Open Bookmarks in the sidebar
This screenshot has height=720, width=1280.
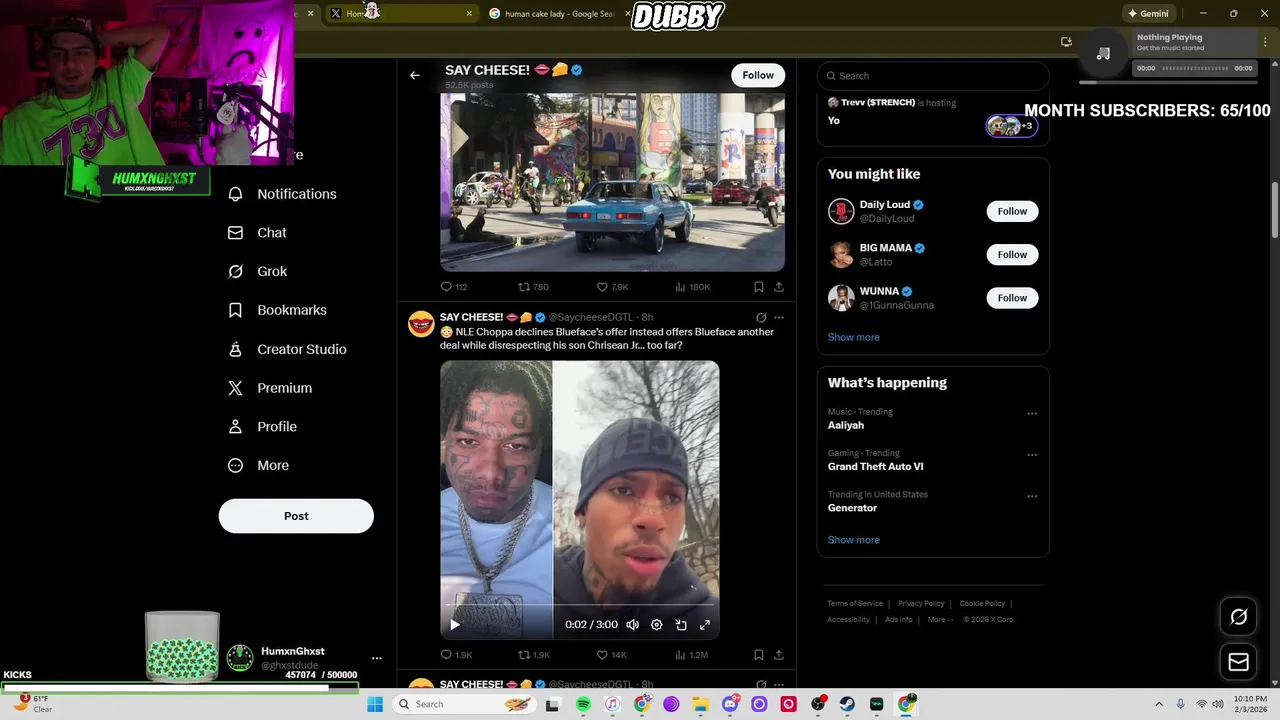[x=277, y=310]
